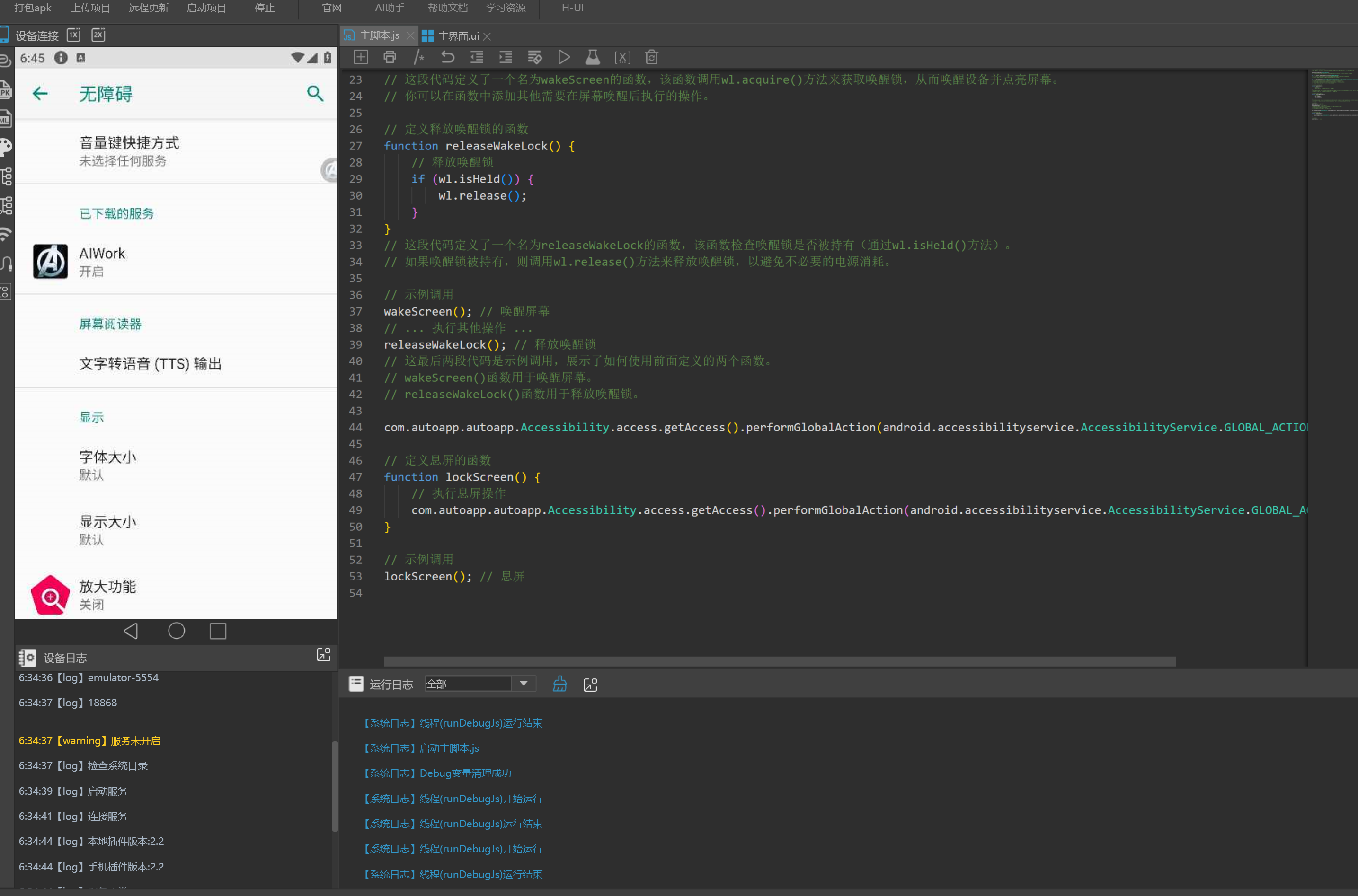
Task: Switch to the 主脚本.js tab
Action: [x=380, y=35]
